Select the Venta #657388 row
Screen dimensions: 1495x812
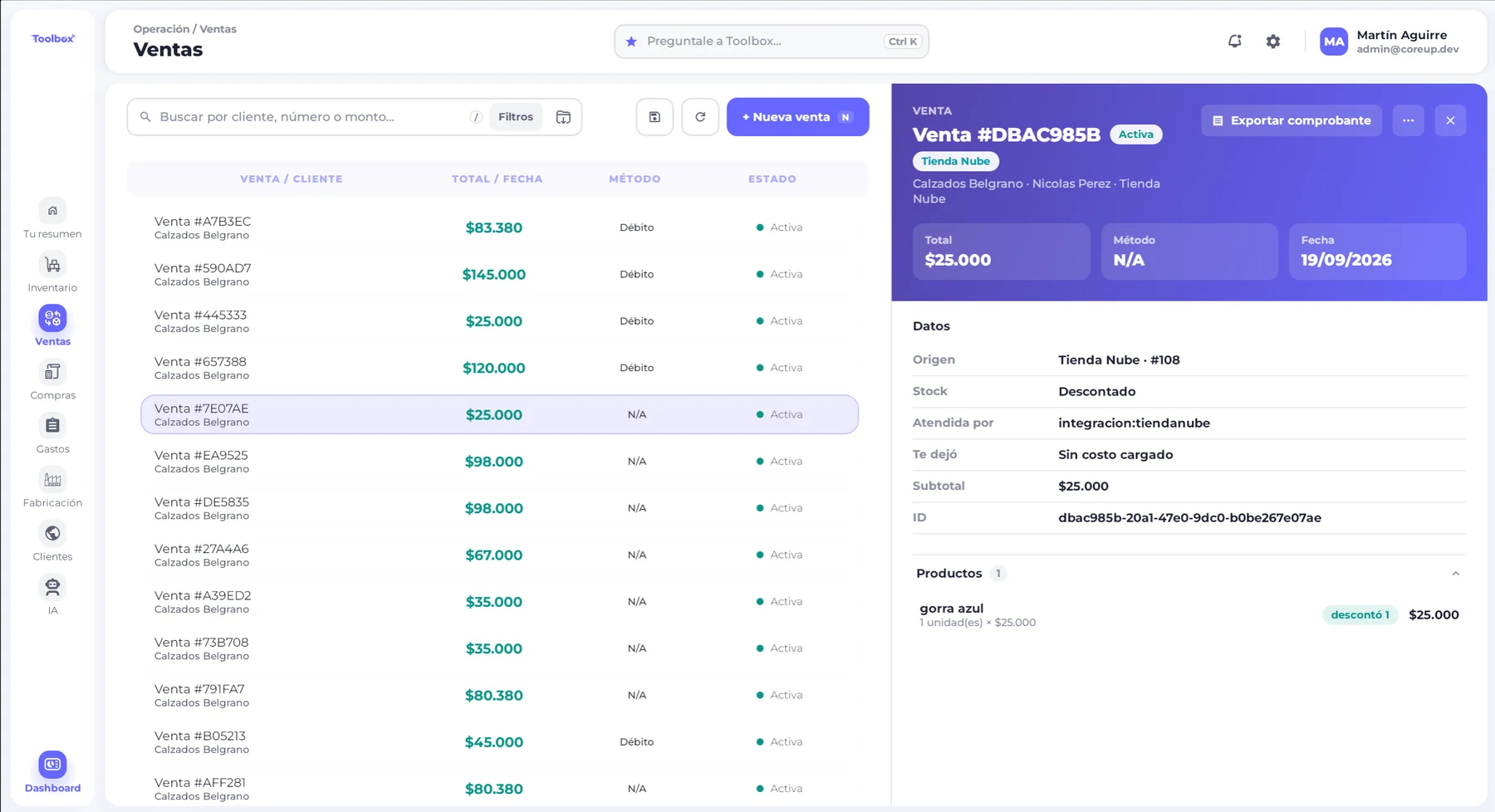coord(499,368)
